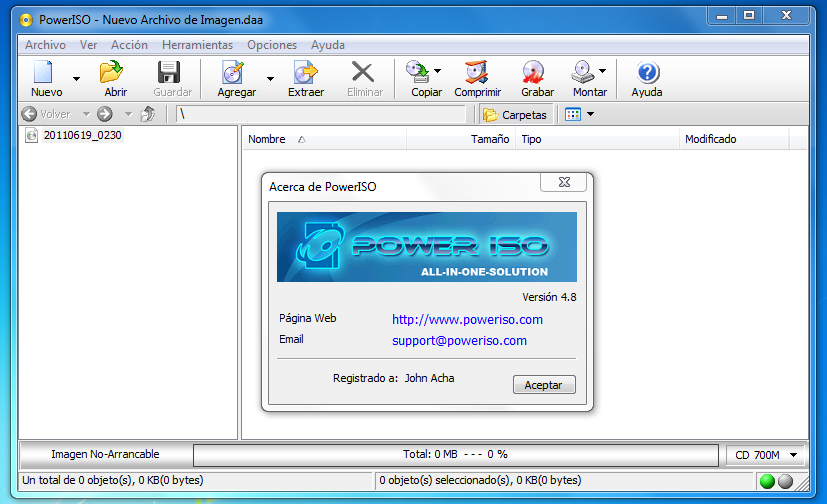Screen dimensions: 827x504
Task: Click the Extraer toolbar icon
Action: 306,73
